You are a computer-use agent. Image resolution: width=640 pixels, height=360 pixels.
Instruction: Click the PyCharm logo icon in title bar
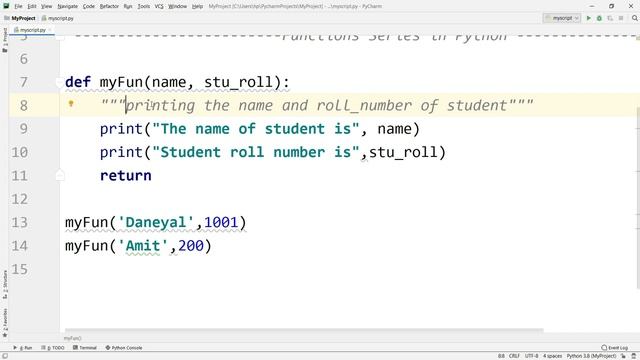6,6
